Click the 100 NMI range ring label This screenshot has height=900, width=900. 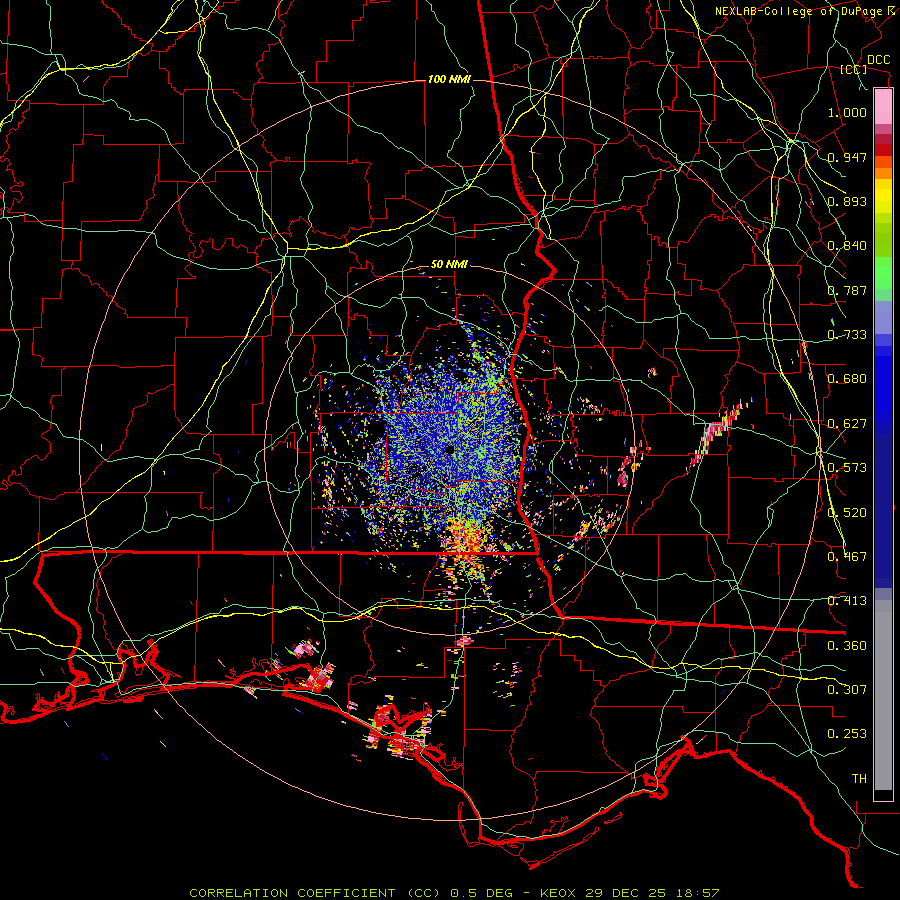(449, 79)
